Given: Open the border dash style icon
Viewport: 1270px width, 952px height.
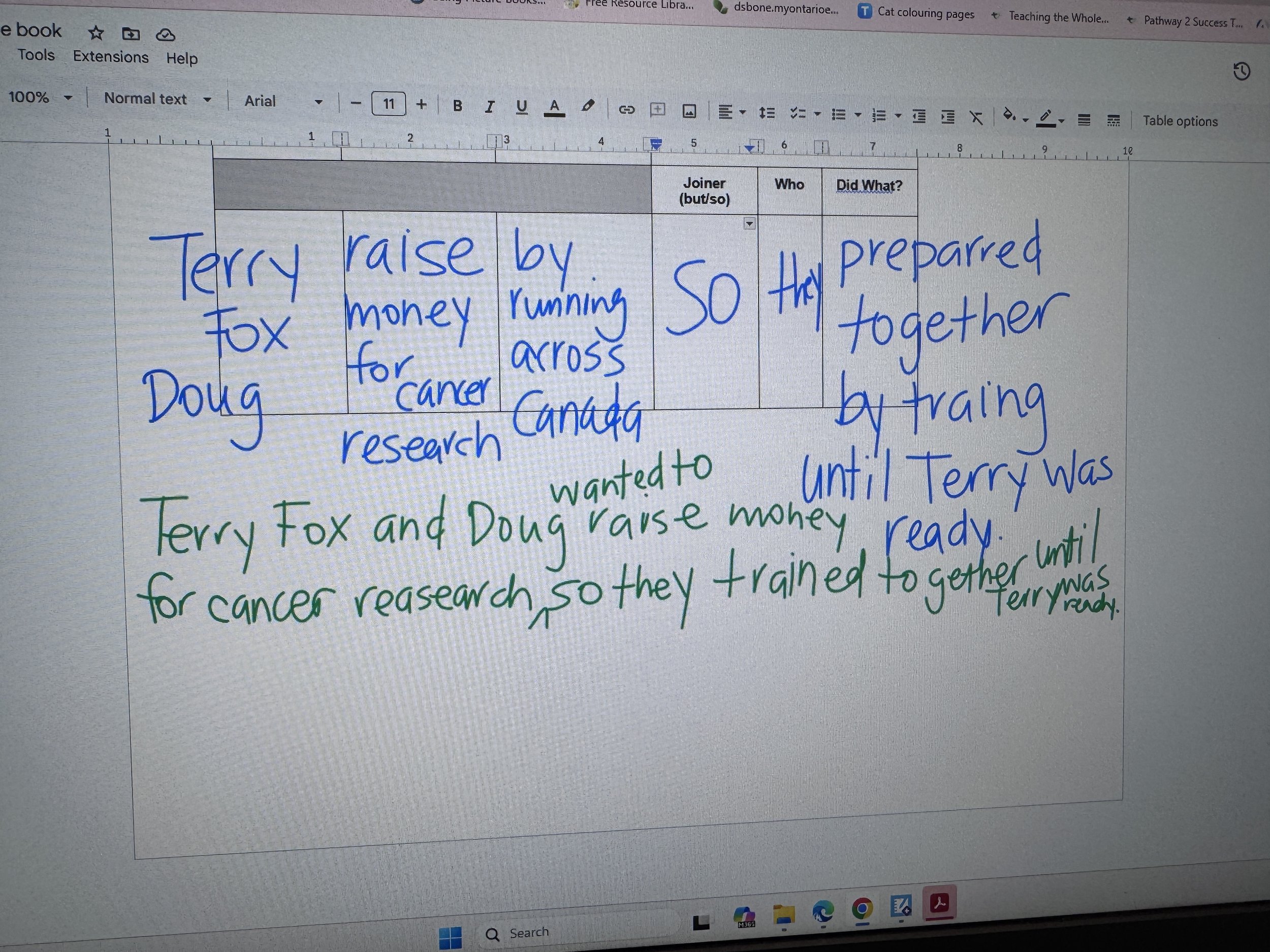Looking at the screenshot, I should point(1113,120).
